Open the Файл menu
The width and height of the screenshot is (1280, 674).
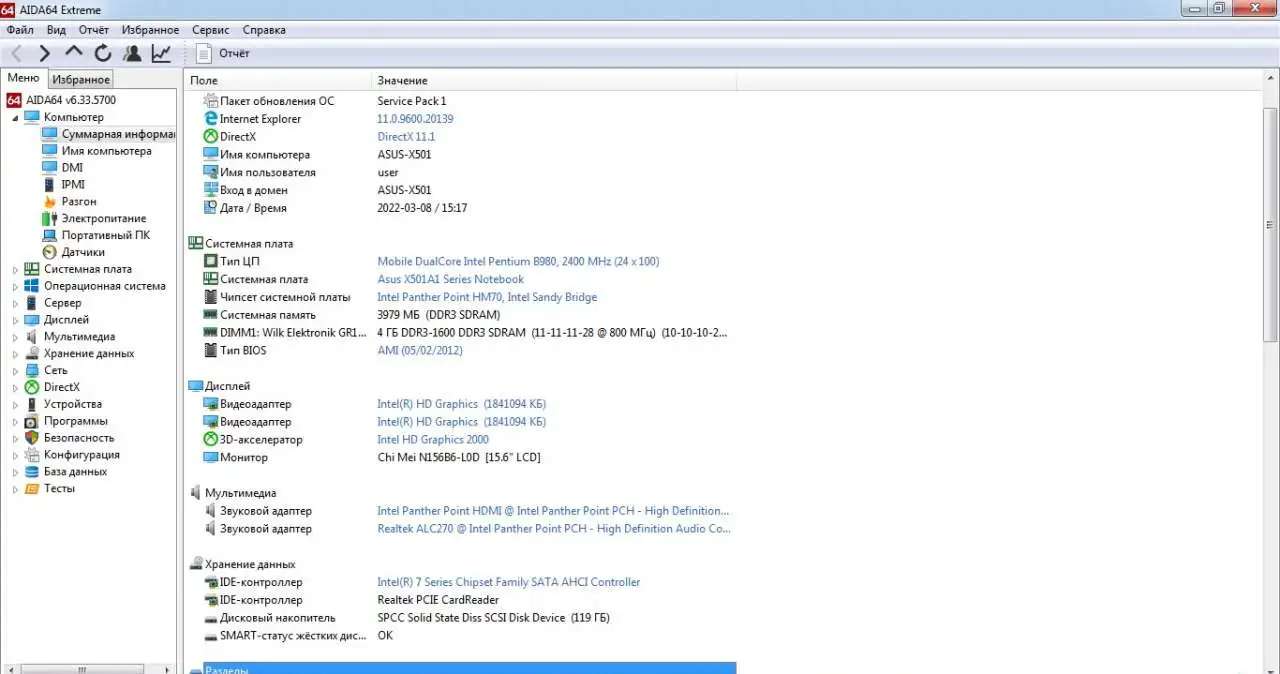tap(20, 30)
